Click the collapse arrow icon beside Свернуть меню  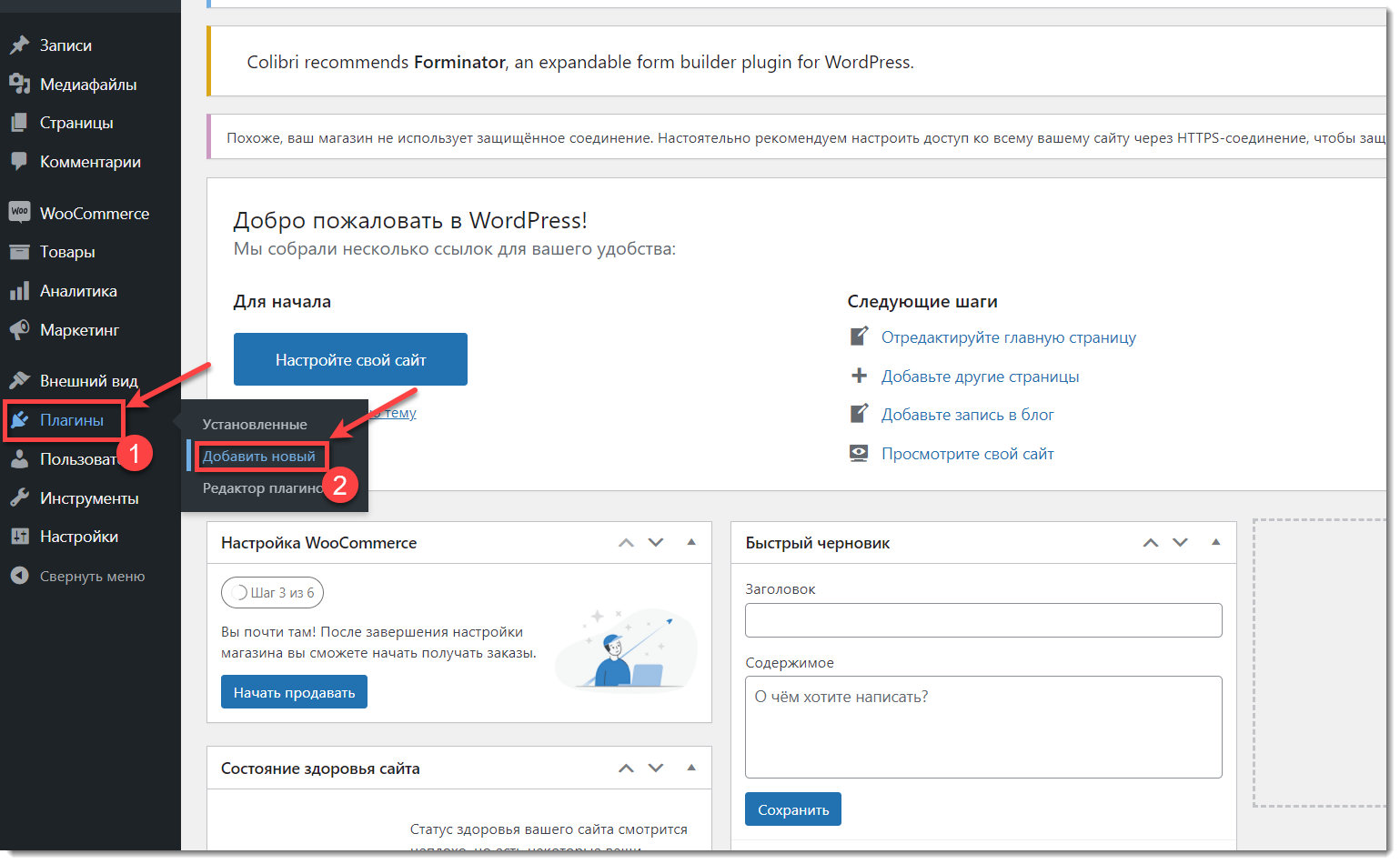point(19,576)
